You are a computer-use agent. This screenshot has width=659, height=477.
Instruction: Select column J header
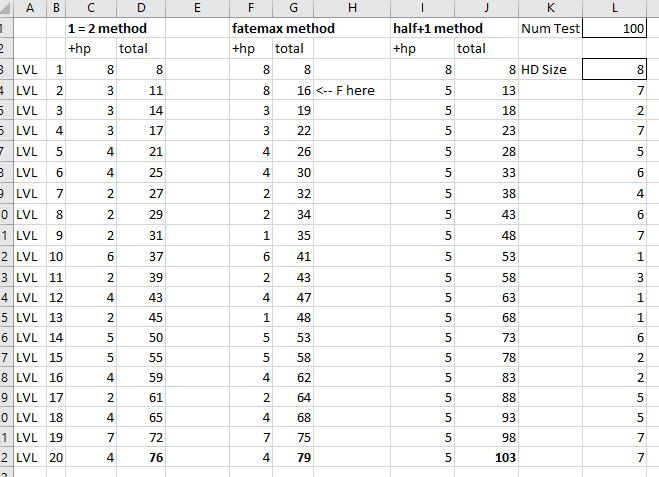(x=486, y=8)
